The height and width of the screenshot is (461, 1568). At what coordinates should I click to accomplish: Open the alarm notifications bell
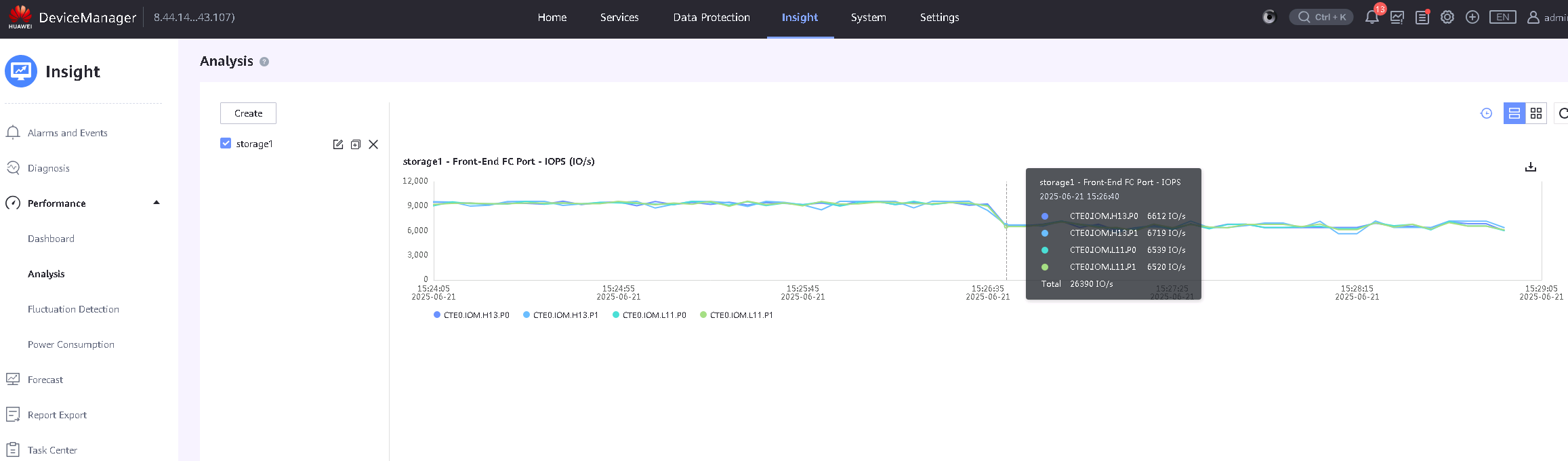point(1372,17)
